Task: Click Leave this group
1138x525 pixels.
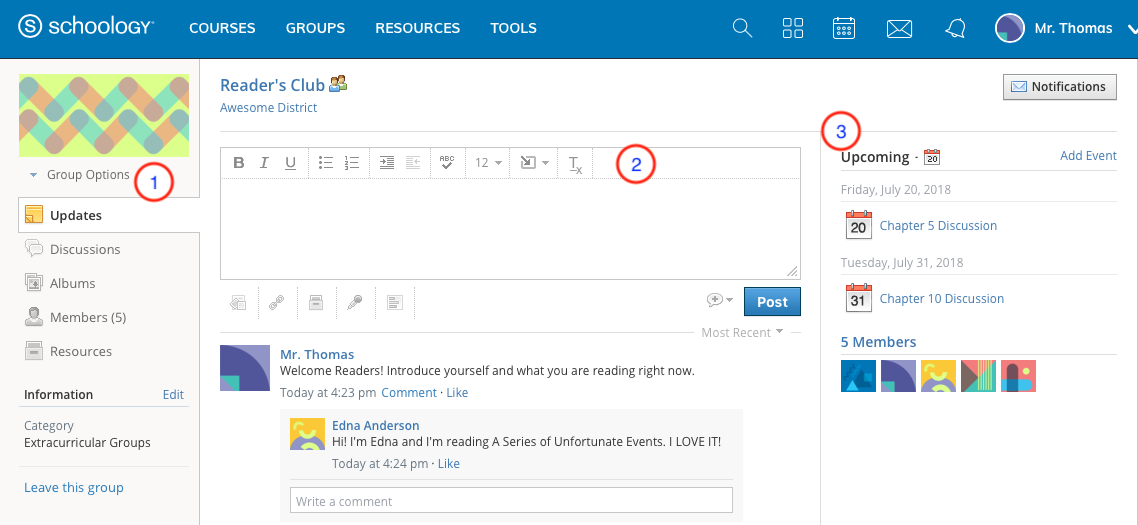Action: tap(73, 488)
